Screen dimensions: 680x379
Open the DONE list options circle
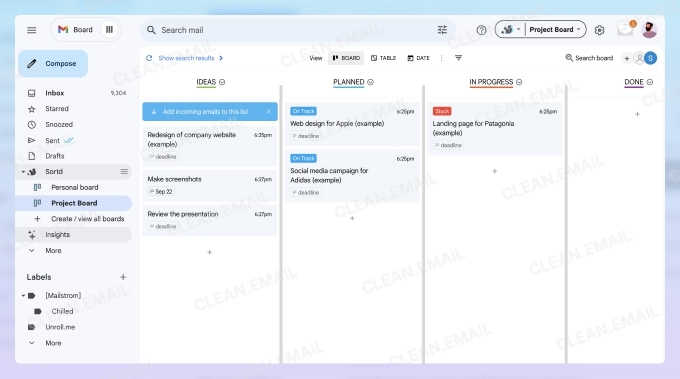(x=650, y=82)
